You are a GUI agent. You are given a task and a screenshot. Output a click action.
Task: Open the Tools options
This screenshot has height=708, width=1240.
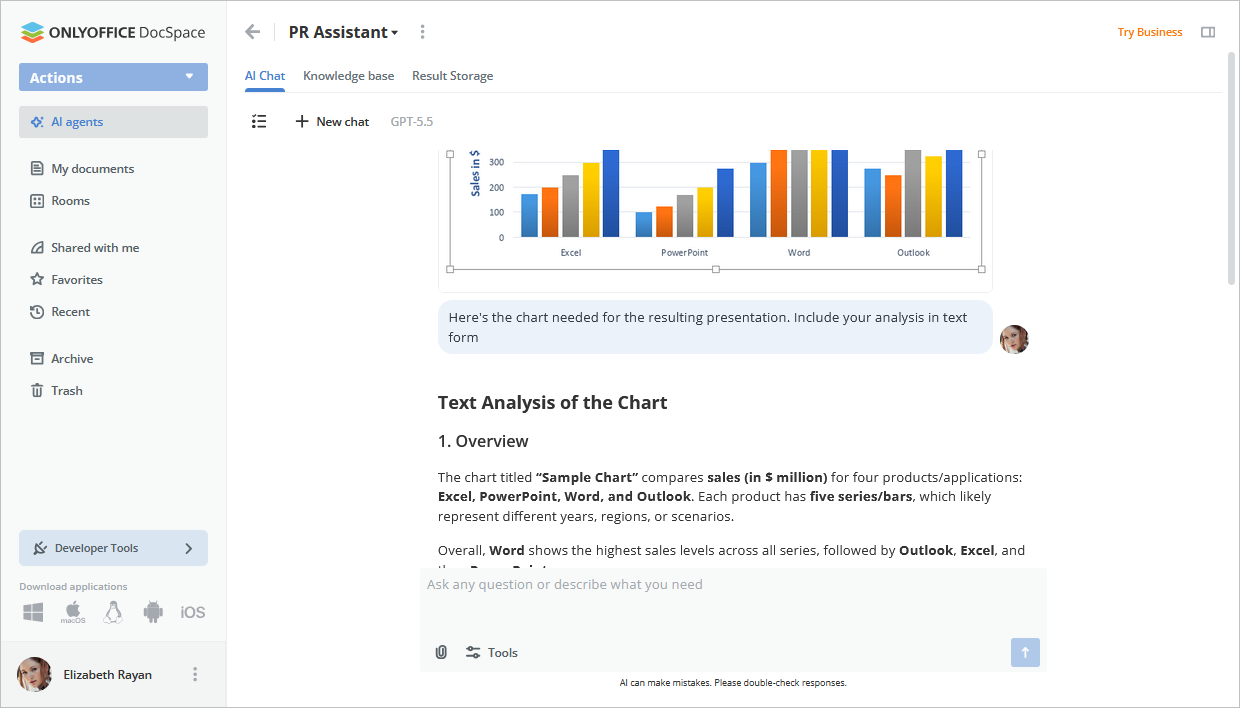(x=491, y=652)
